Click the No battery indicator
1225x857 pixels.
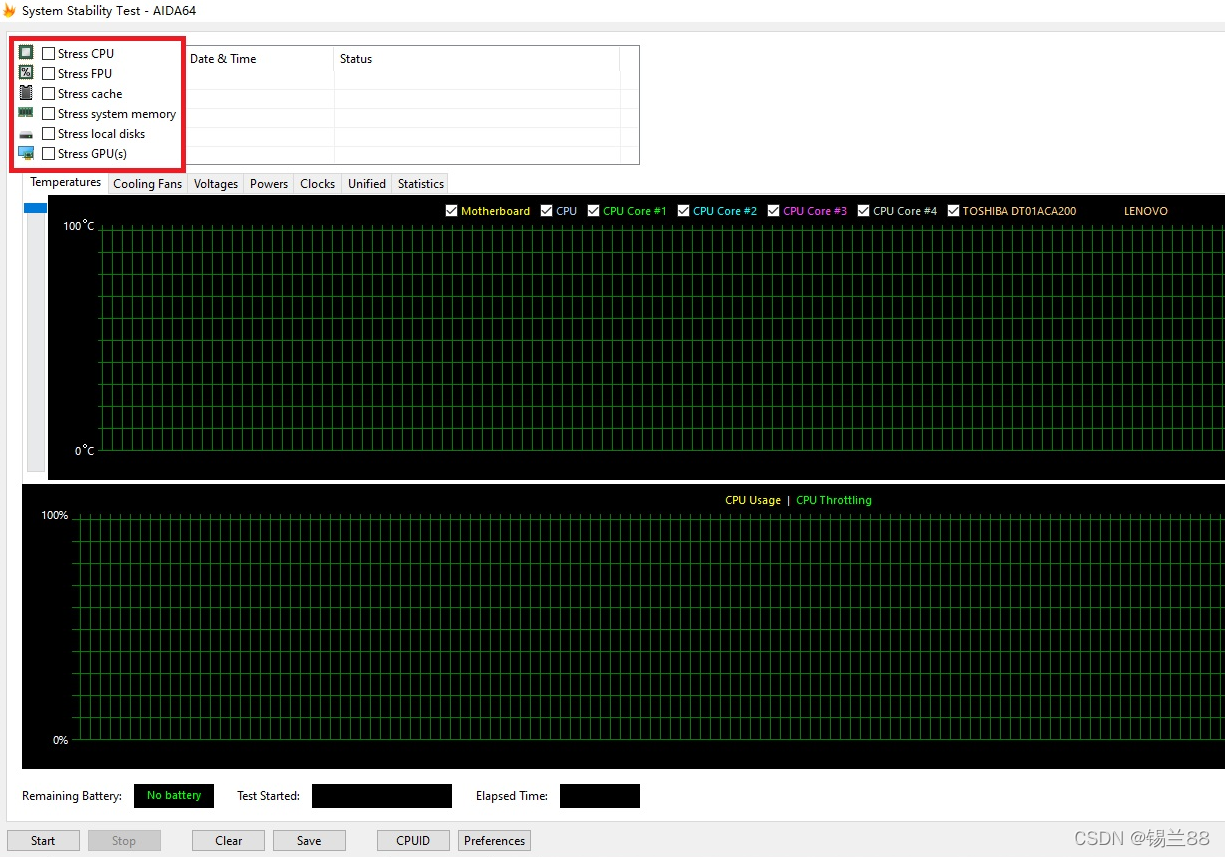[x=174, y=796]
